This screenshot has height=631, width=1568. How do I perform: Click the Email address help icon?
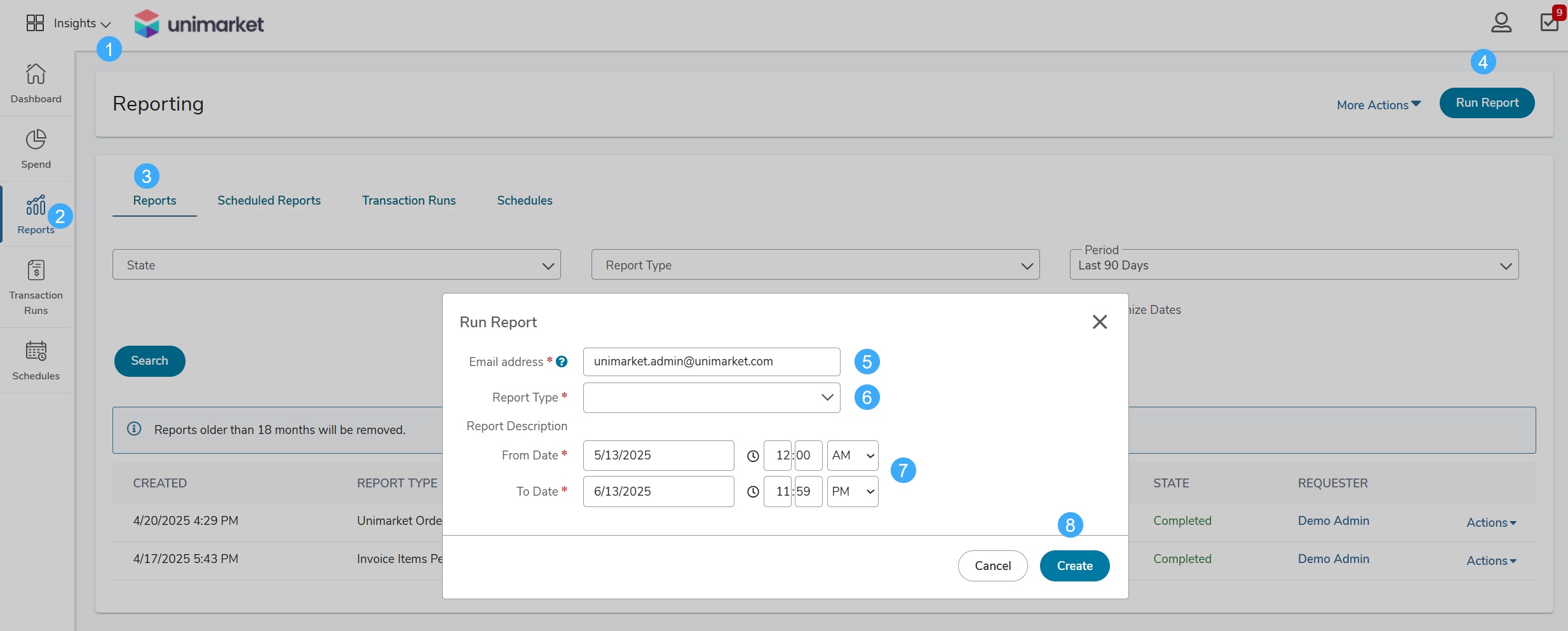(x=562, y=362)
